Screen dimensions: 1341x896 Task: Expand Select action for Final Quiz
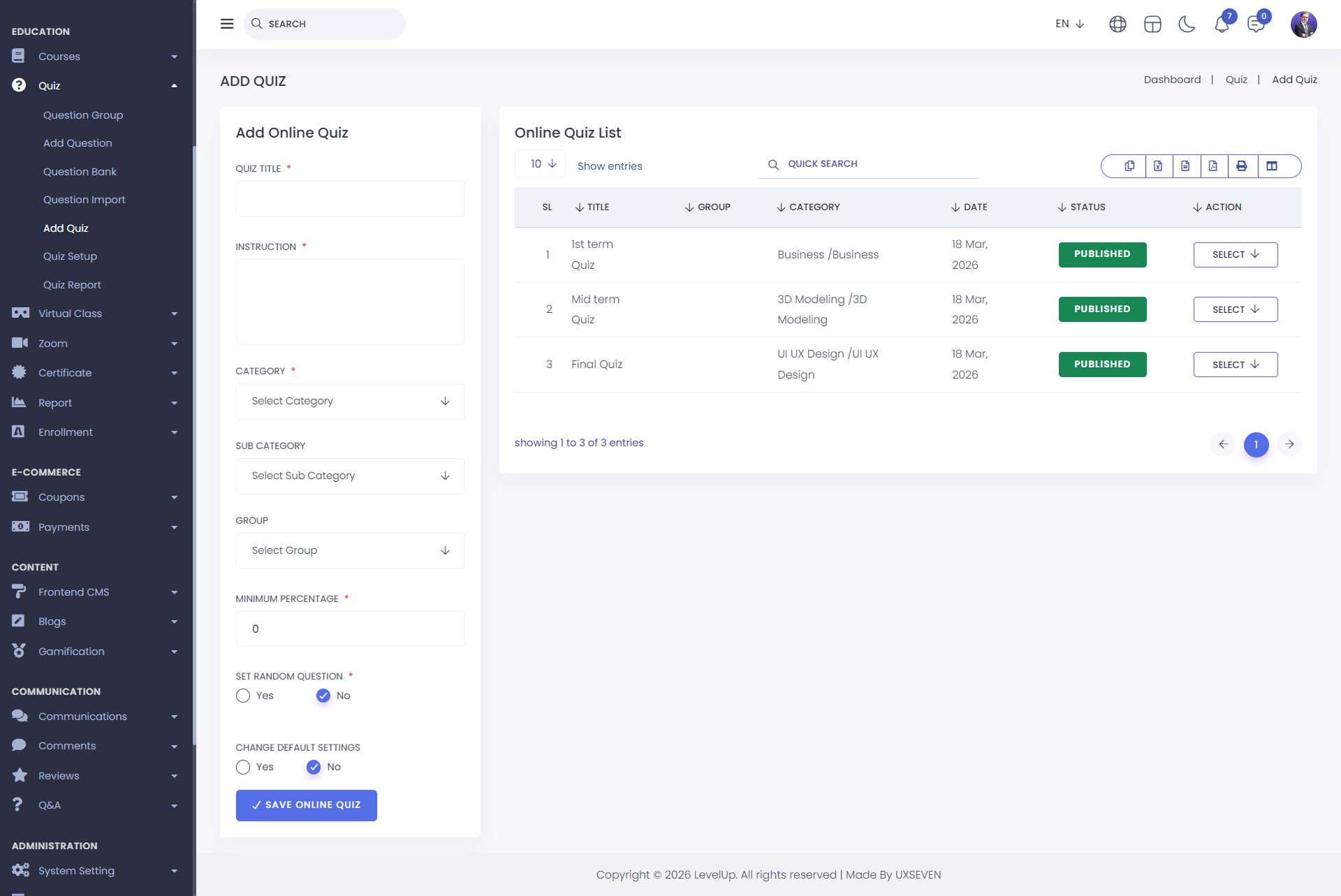point(1235,365)
